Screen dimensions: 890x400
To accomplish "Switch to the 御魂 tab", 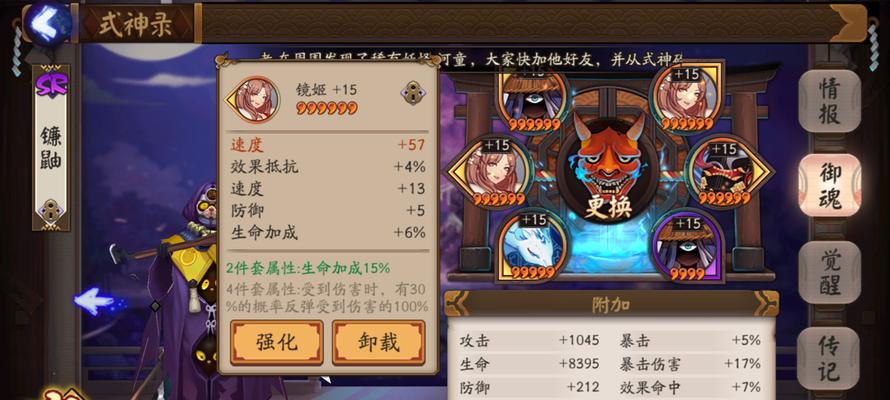I will [829, 186].
